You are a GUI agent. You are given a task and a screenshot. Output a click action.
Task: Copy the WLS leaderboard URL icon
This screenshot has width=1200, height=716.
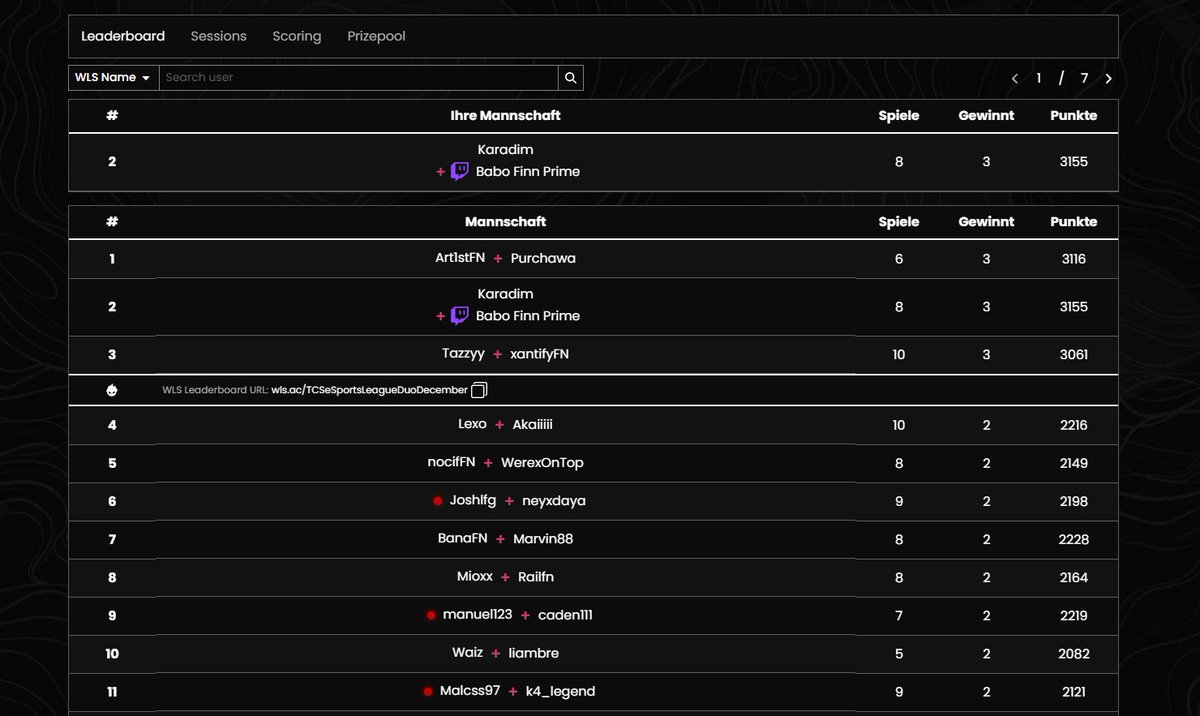coord(479,390)
